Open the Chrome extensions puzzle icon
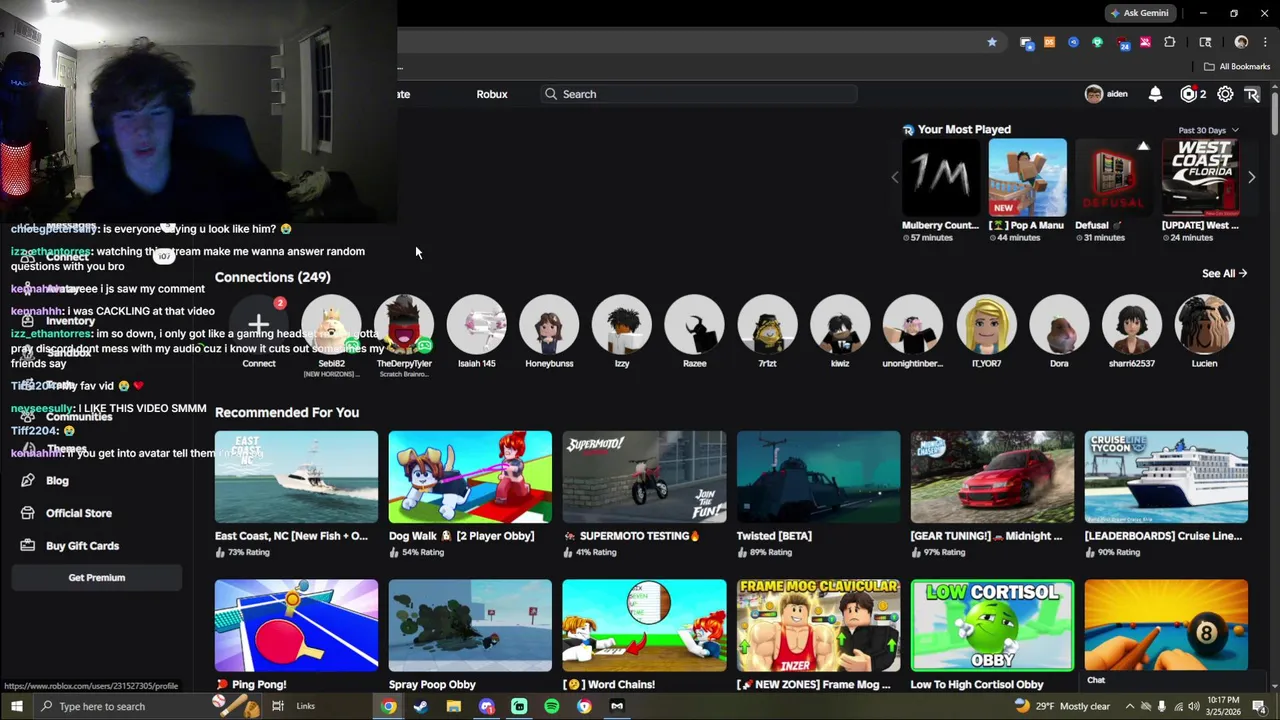Image resolution: width=1280 pixels, height=720 pixels. tap(1170, 42)
